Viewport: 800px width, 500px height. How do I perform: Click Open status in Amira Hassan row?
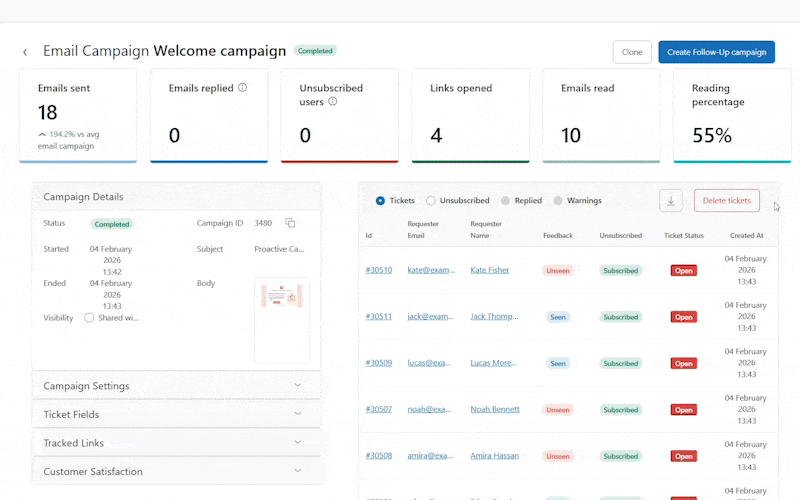[684, 457]
